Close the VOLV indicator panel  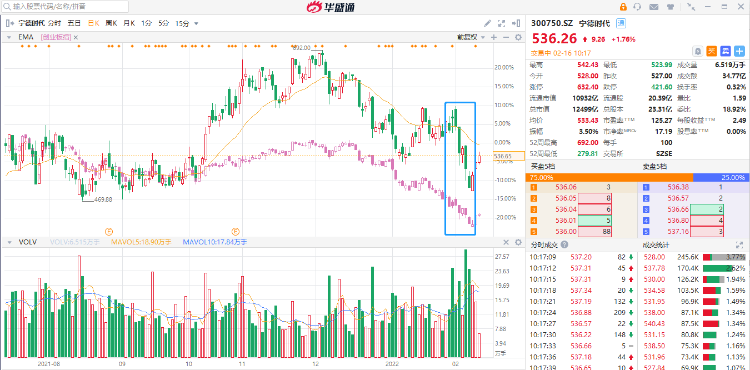click(506, 242)
